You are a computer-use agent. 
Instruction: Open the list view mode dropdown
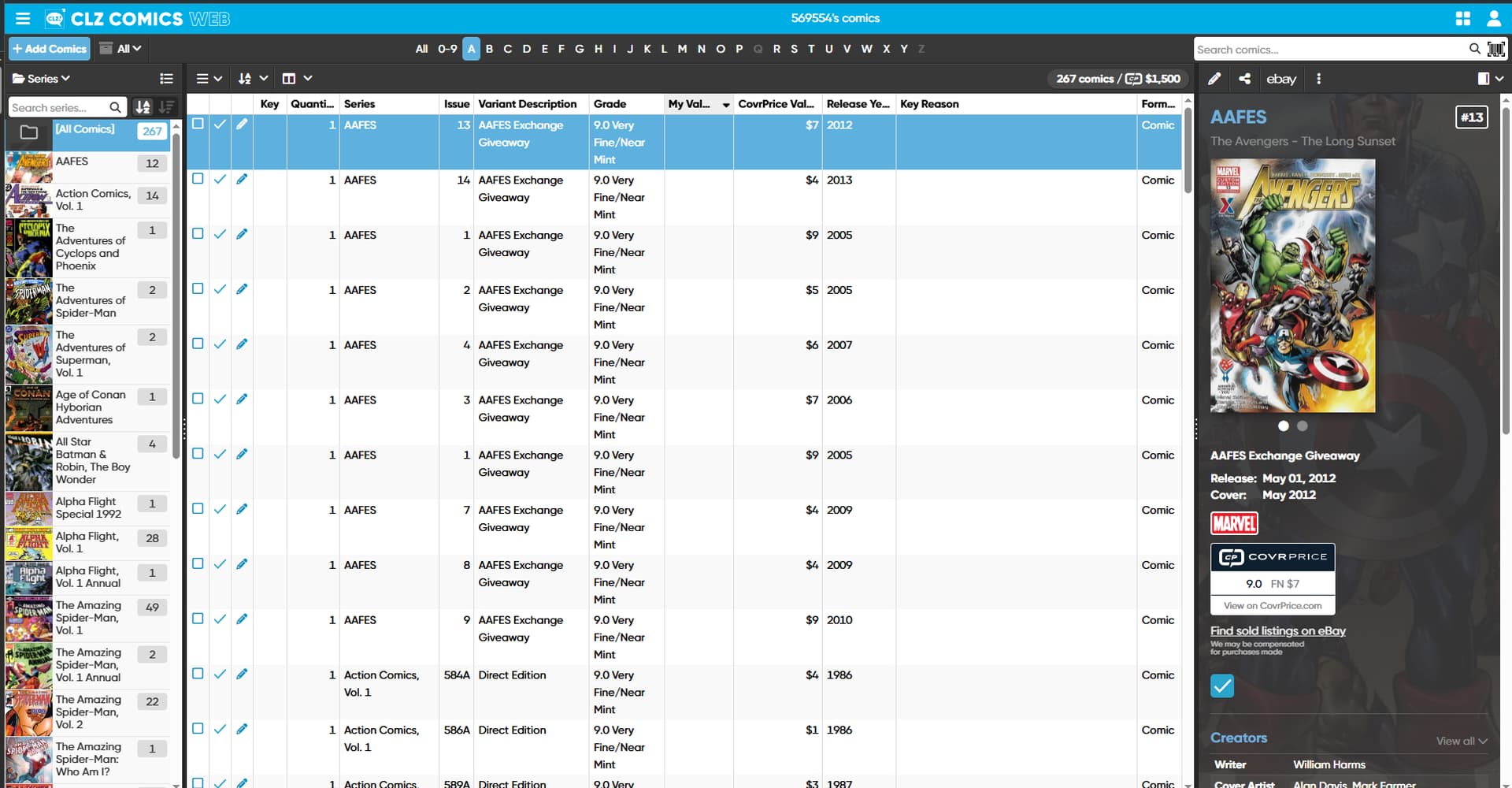click(209, 78)
